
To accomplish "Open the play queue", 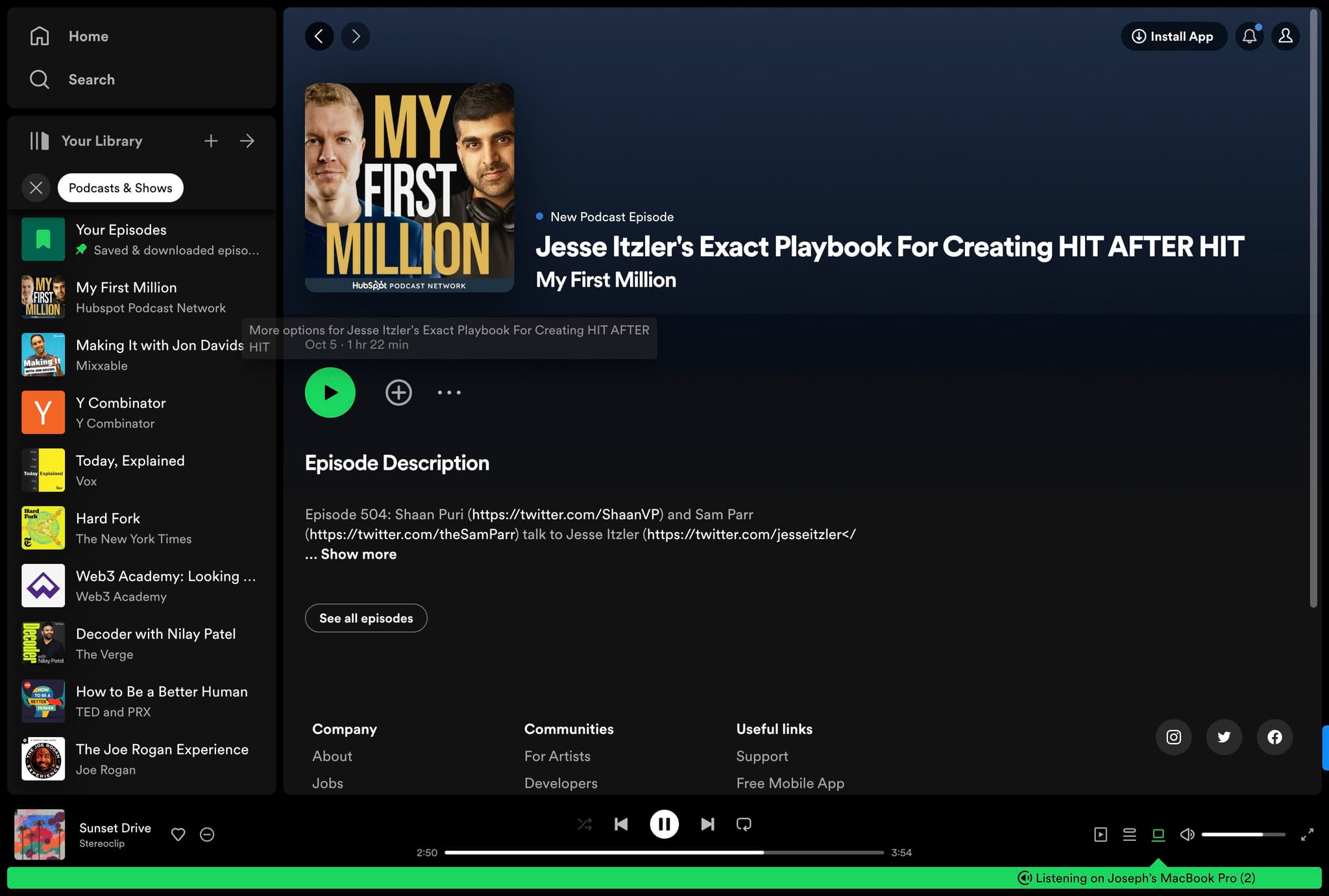I will (x=1129, y=834).
